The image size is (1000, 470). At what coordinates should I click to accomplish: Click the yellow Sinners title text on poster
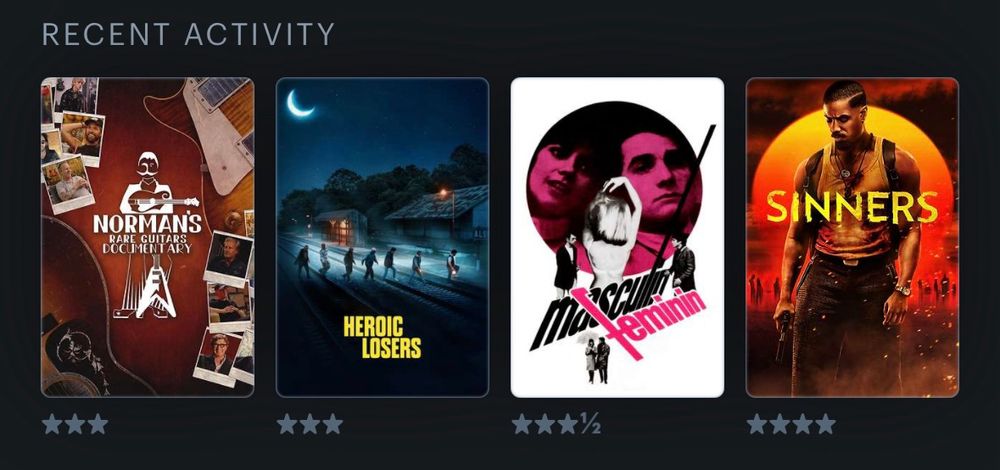coord(852,208)
